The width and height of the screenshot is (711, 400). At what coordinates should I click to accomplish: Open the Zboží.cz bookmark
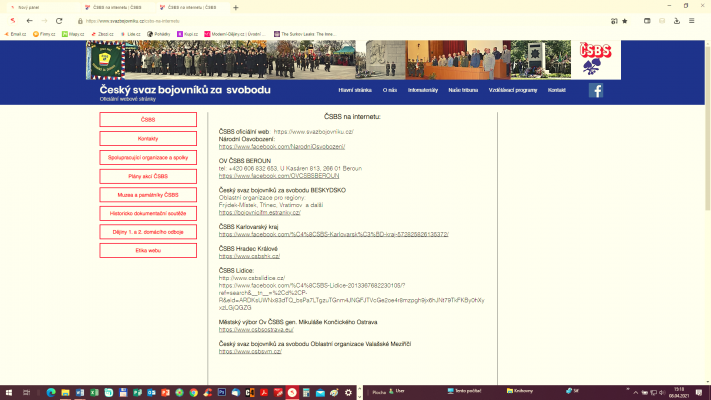102,34
